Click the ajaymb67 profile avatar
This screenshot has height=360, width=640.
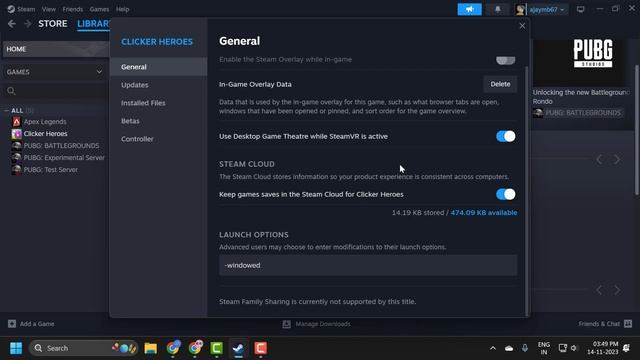click(x=520, y=9)
